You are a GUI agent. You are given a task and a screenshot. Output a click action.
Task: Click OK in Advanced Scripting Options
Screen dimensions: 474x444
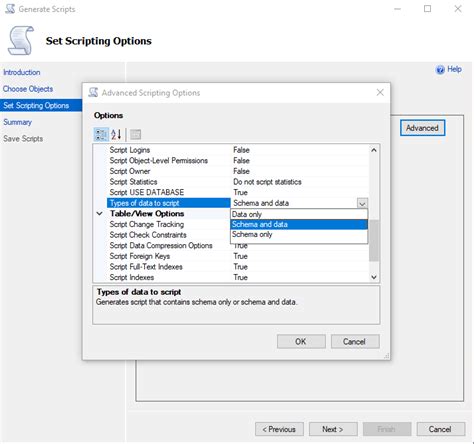[x=301, y=341]
